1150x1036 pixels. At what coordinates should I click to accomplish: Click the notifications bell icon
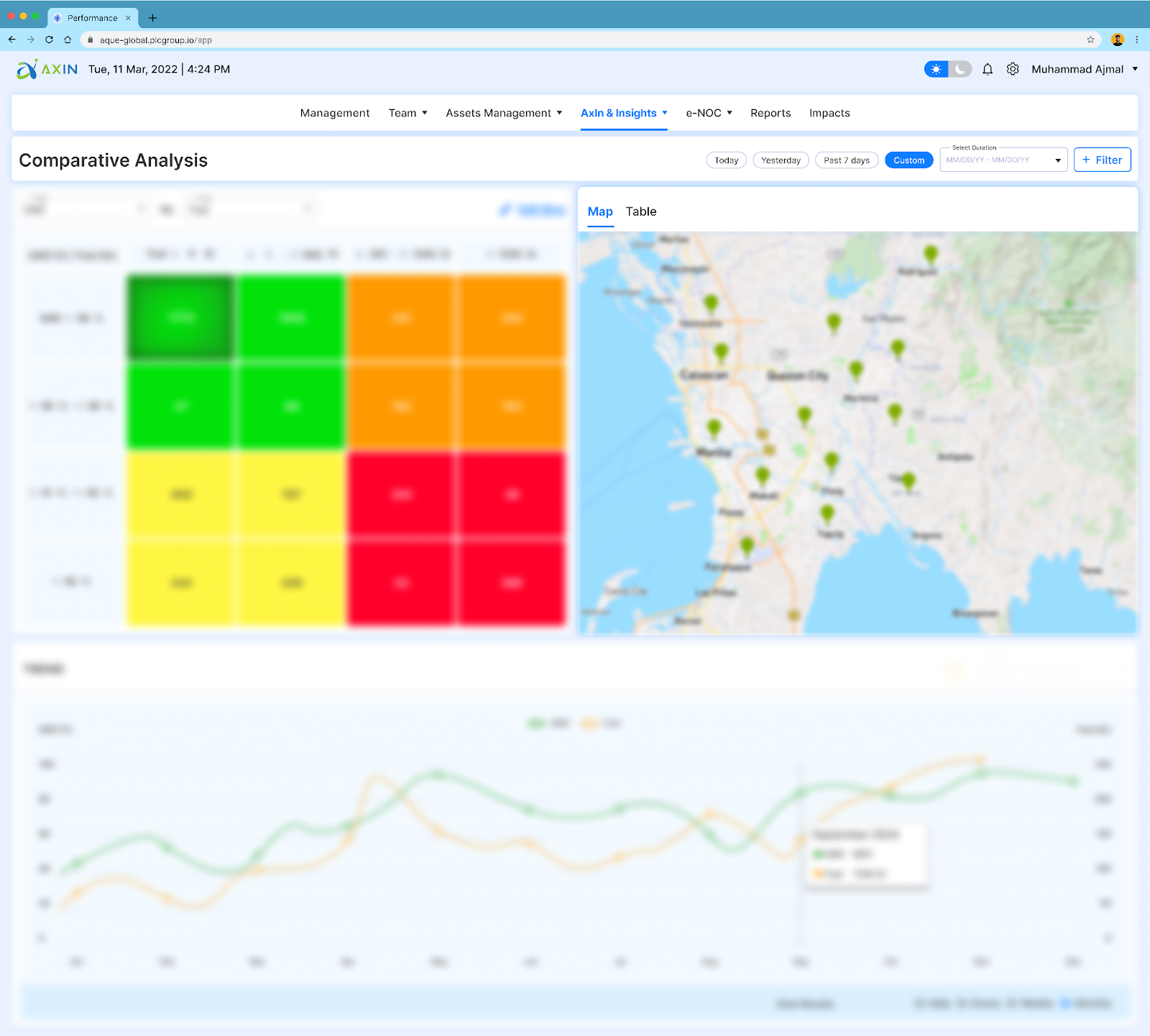click(x=988, y=69)
